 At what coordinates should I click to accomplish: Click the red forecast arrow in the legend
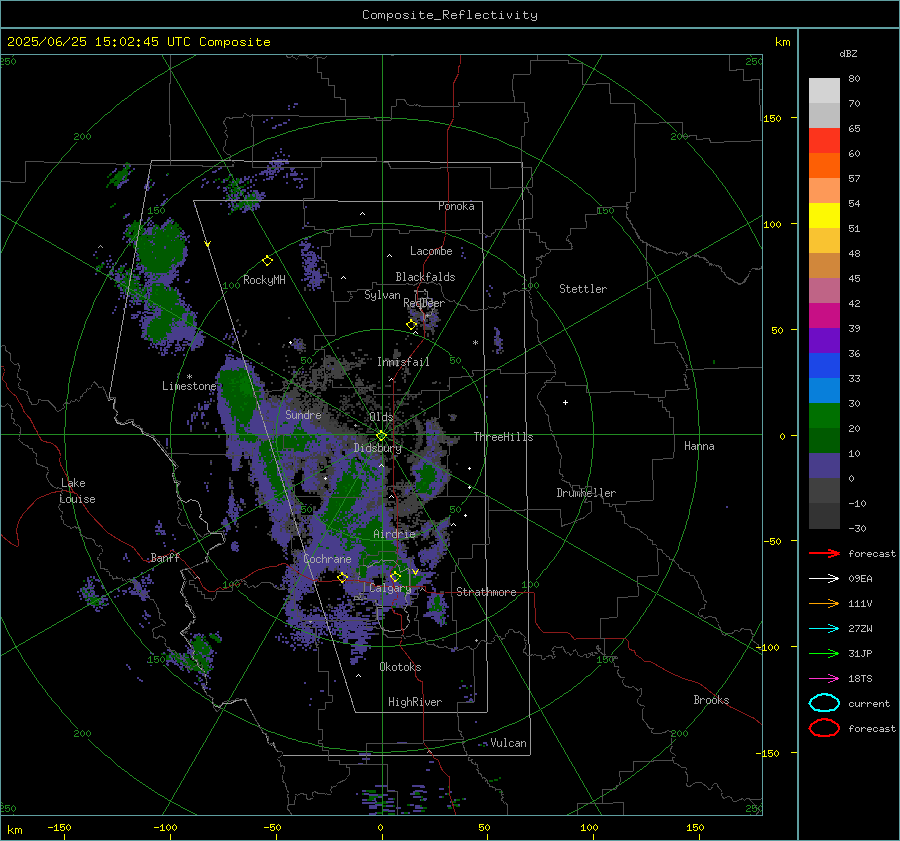[824, 553]
